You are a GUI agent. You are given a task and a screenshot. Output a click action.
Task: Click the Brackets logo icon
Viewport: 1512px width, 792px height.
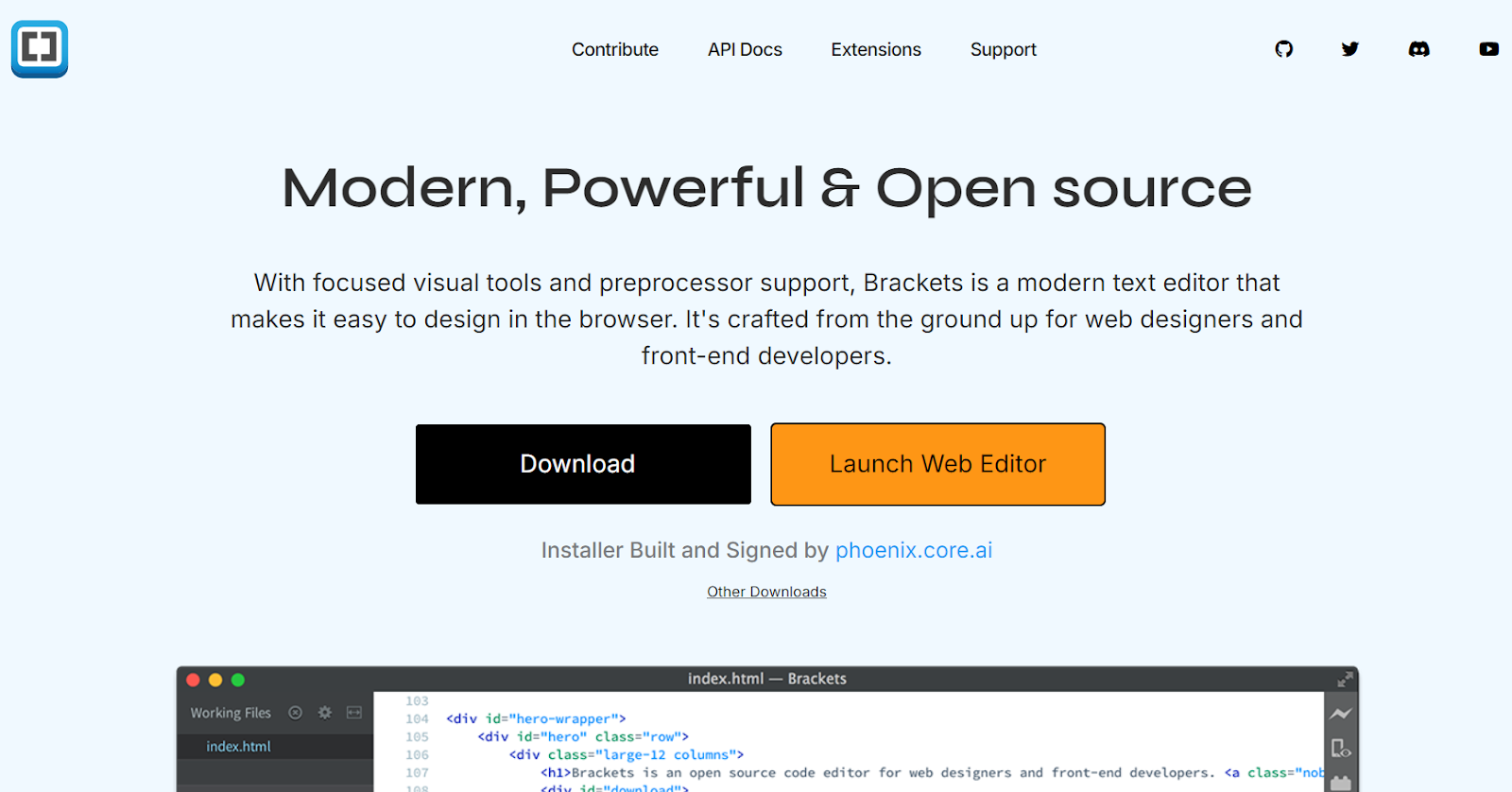pyautogui.click(x=40, y=49)
